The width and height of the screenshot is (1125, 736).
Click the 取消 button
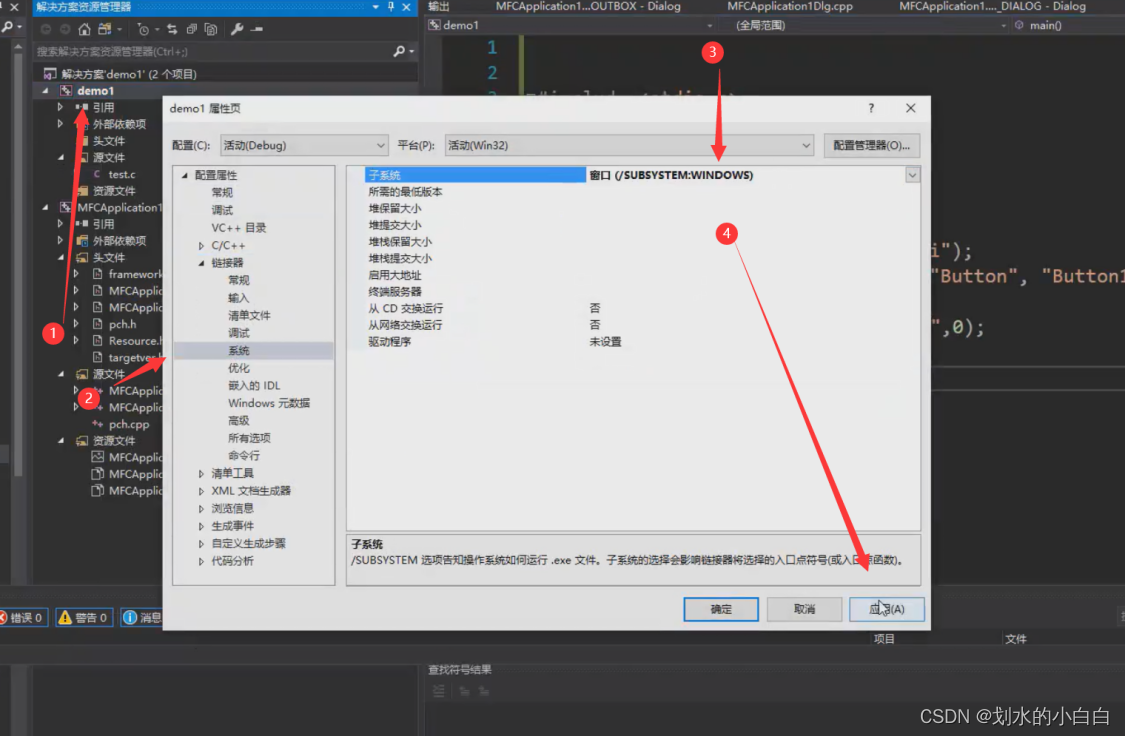pos(804,609)
